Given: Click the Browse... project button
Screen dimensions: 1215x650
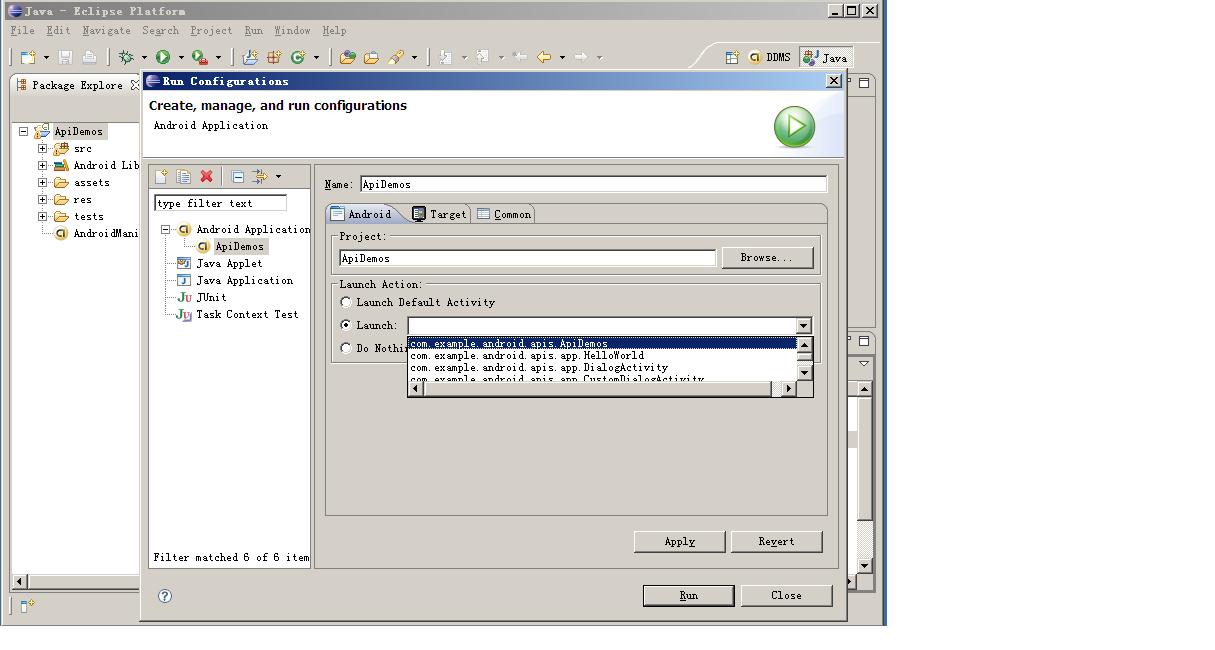Looking at the screenshot, I should point(767,258).
